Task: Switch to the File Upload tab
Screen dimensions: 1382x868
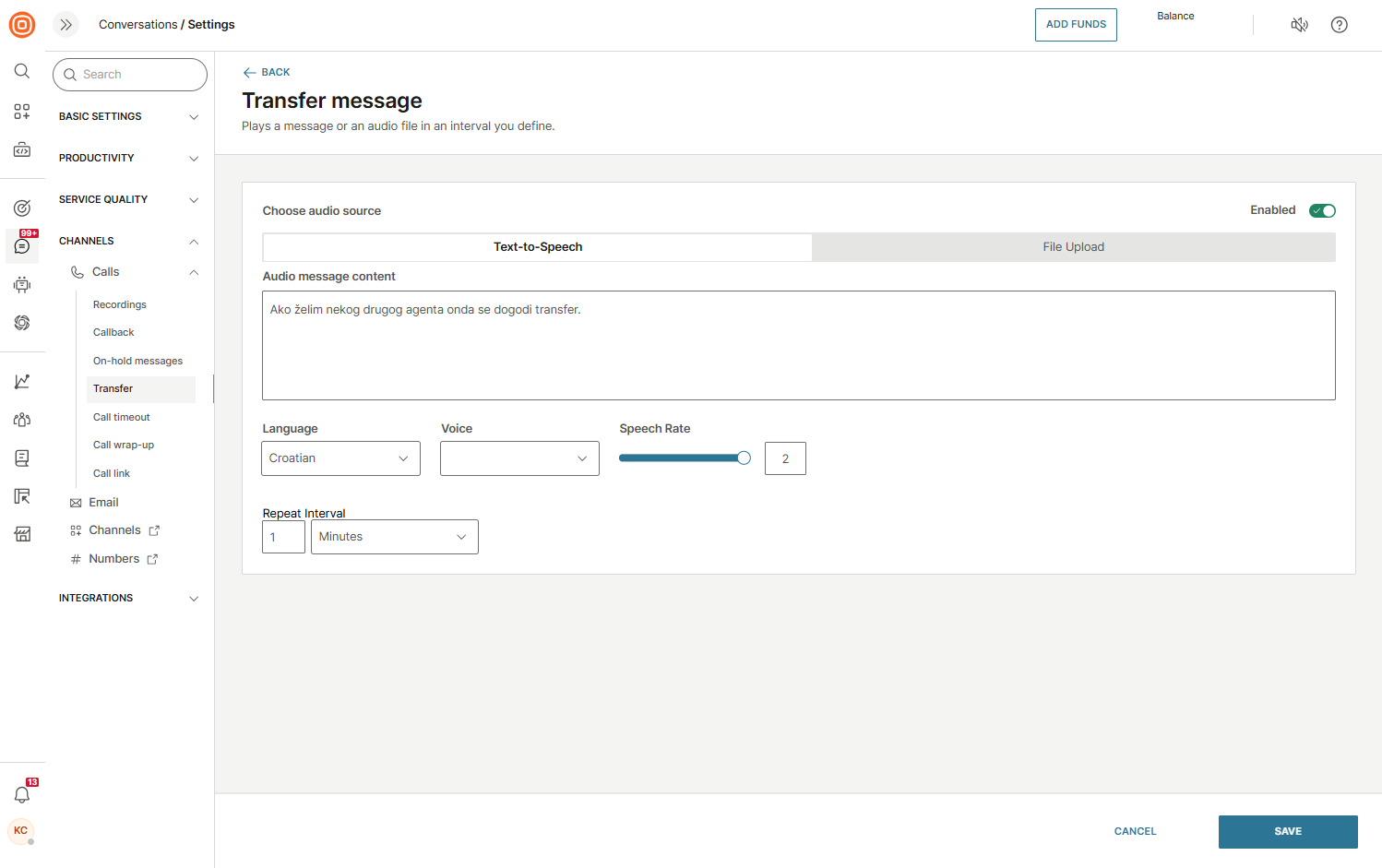Action: pos(1073,246)
